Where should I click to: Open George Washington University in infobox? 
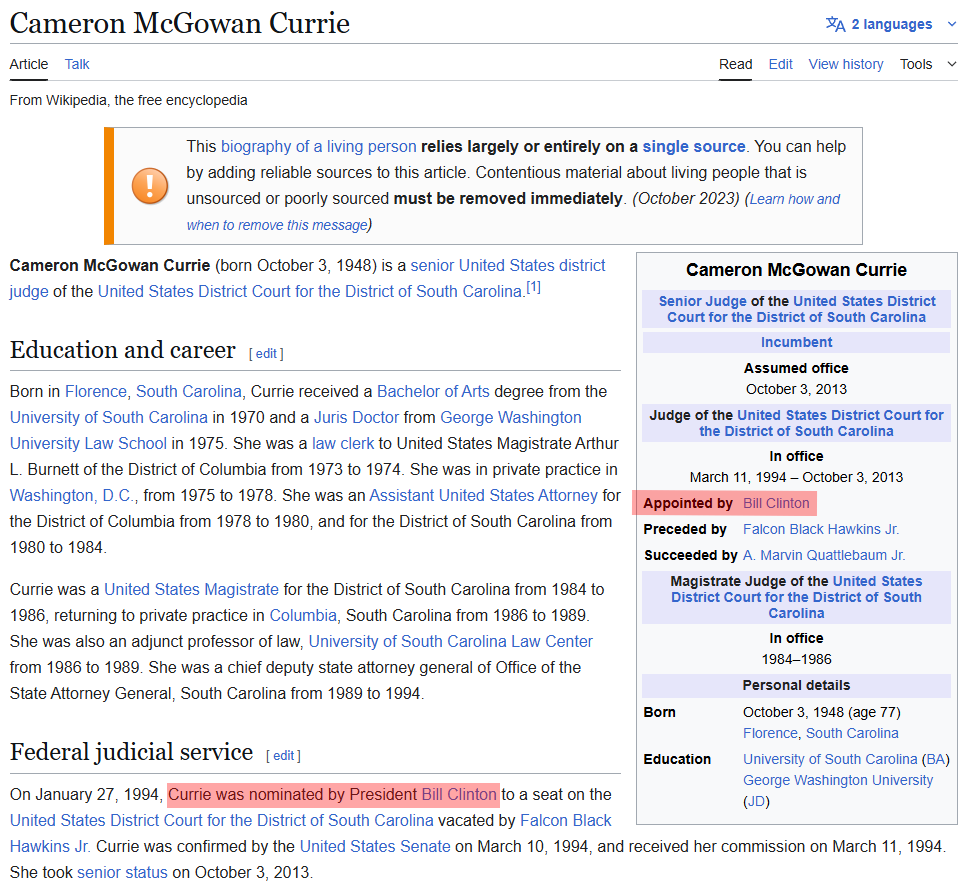pos(838,780)
